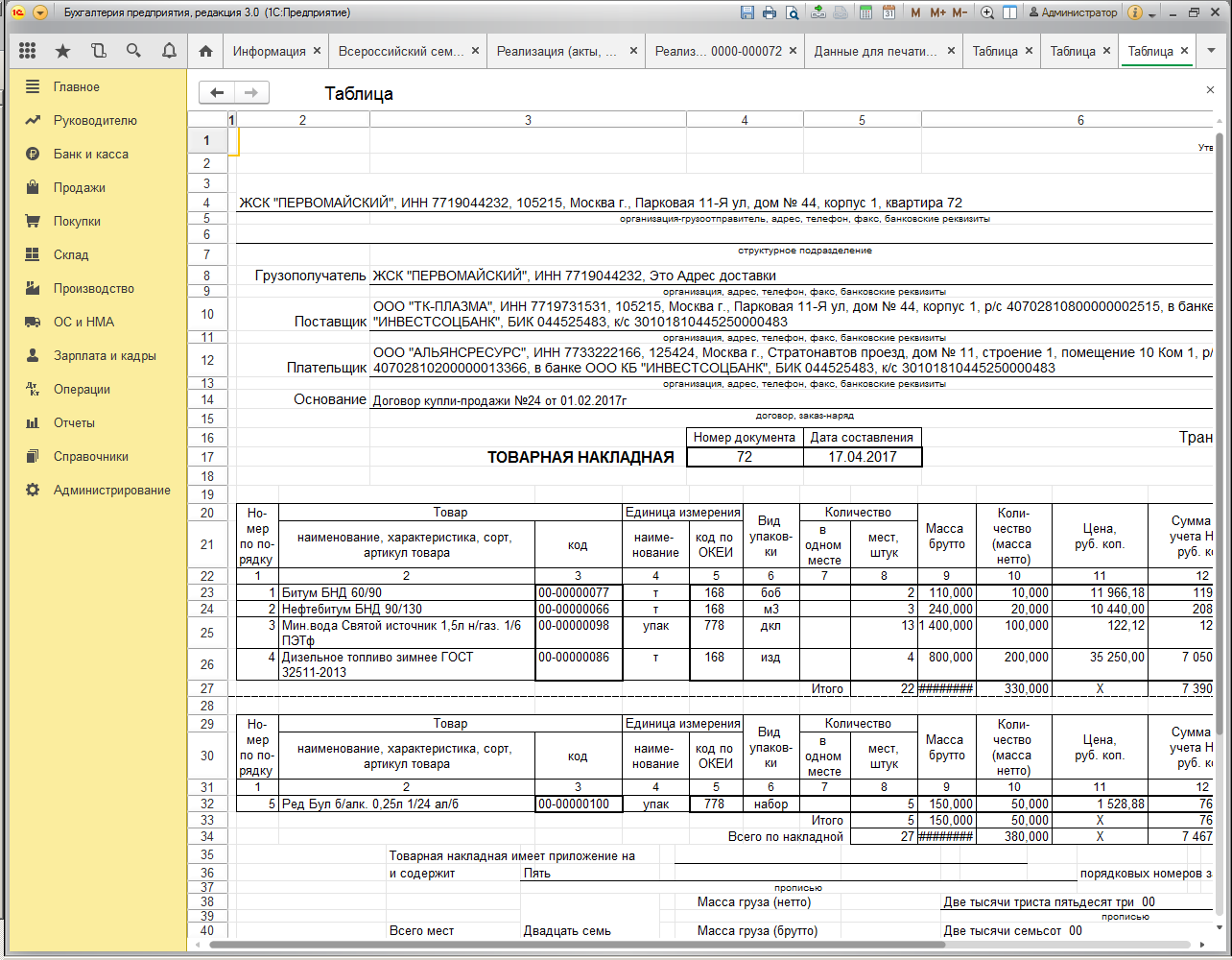Open the History scroll icon

(x=98, y=51)
